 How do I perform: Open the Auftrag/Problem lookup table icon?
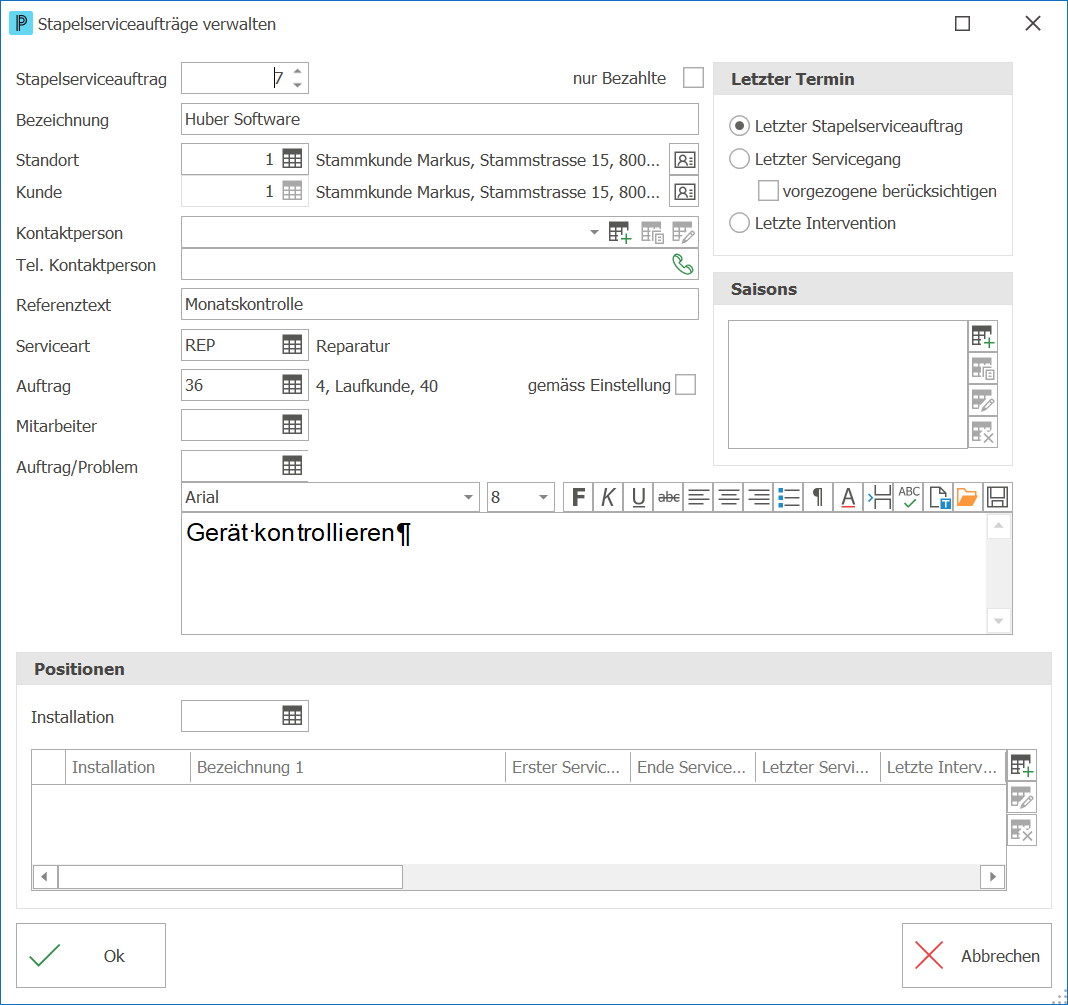point(292,466)
